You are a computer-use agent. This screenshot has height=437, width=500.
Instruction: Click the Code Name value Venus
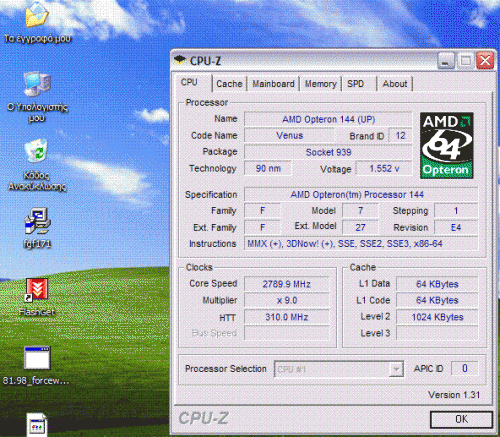(x=289, y=136)
